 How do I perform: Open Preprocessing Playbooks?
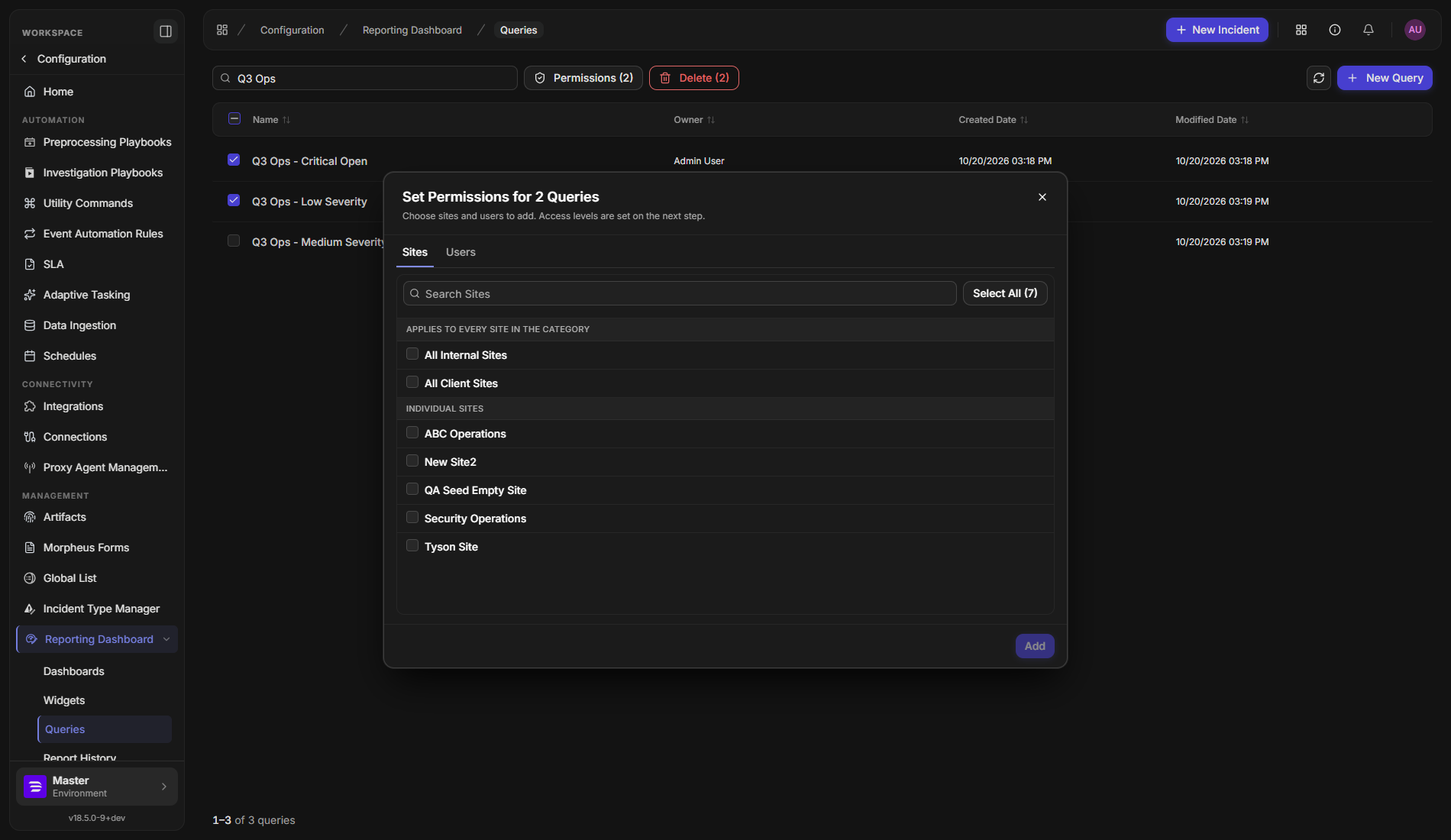pyautogui.click(x=97, y=142)
